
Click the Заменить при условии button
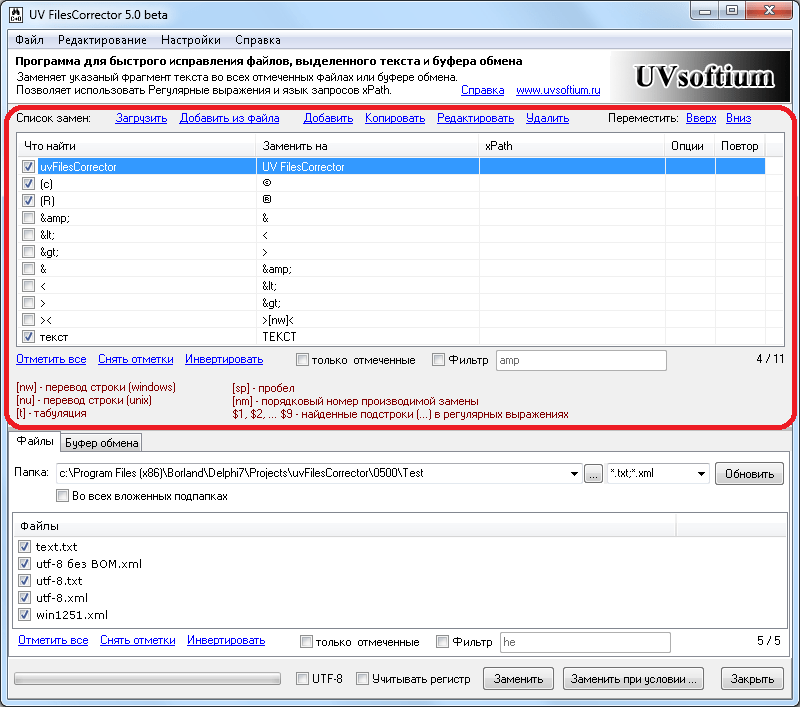click(x=633, y=679)
